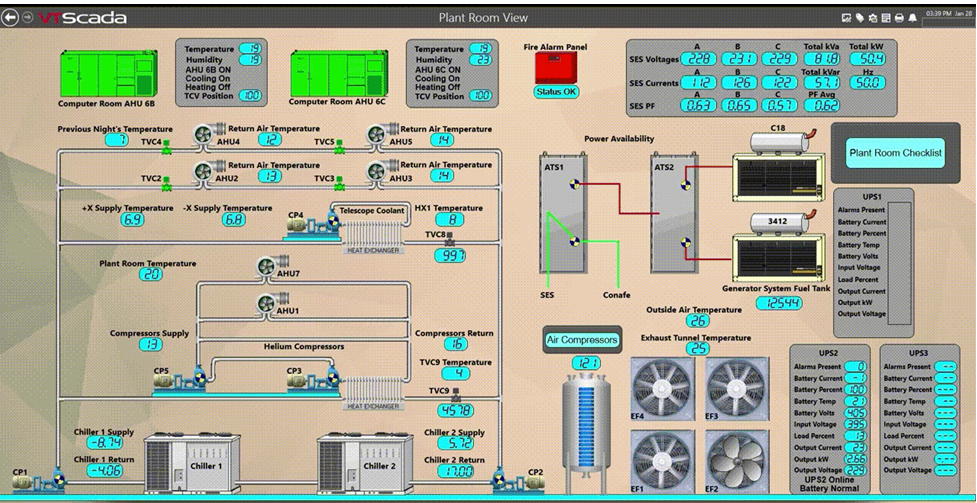
Task: Click the HX1 Temperature value
Action: pyautogui.click(x=450, y=219)
